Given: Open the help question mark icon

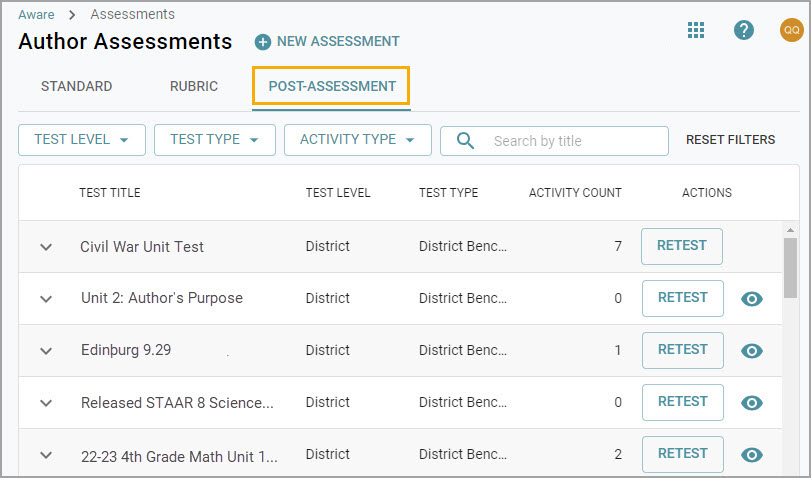Looking at the screenshot, I should pos(743,30).
